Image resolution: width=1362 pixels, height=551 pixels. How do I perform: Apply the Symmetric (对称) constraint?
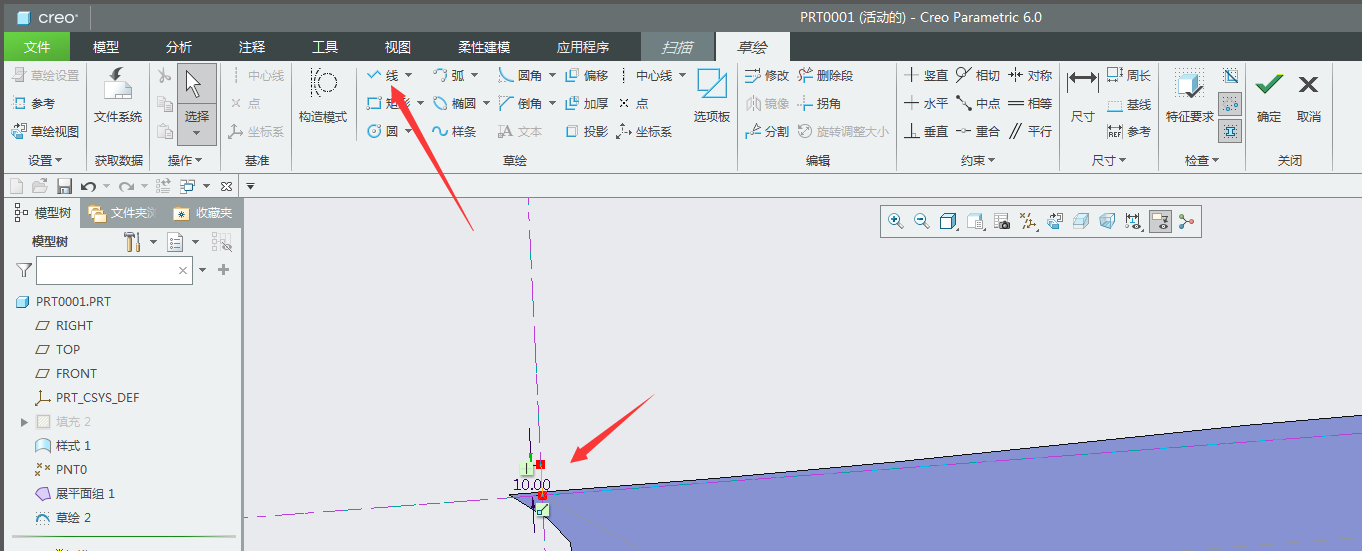(x=1030, y=75)
